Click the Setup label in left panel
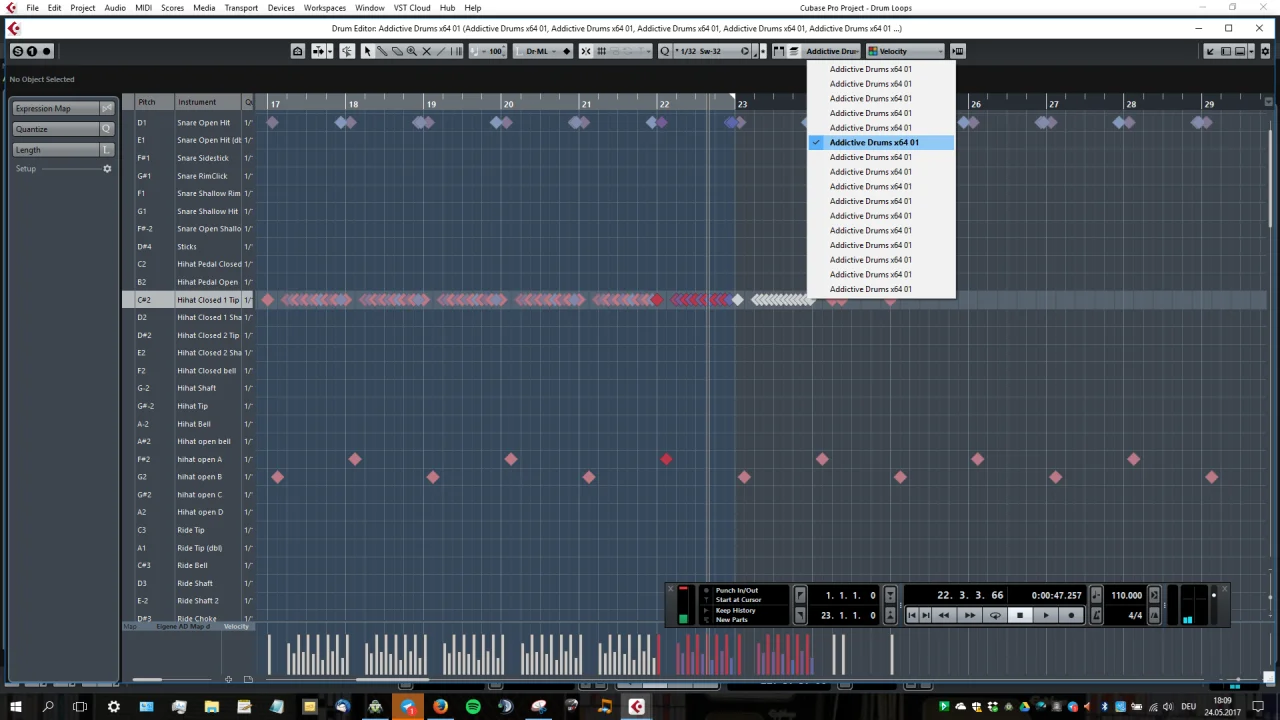This screenshot has width=1280, height=720. [26, 168]
